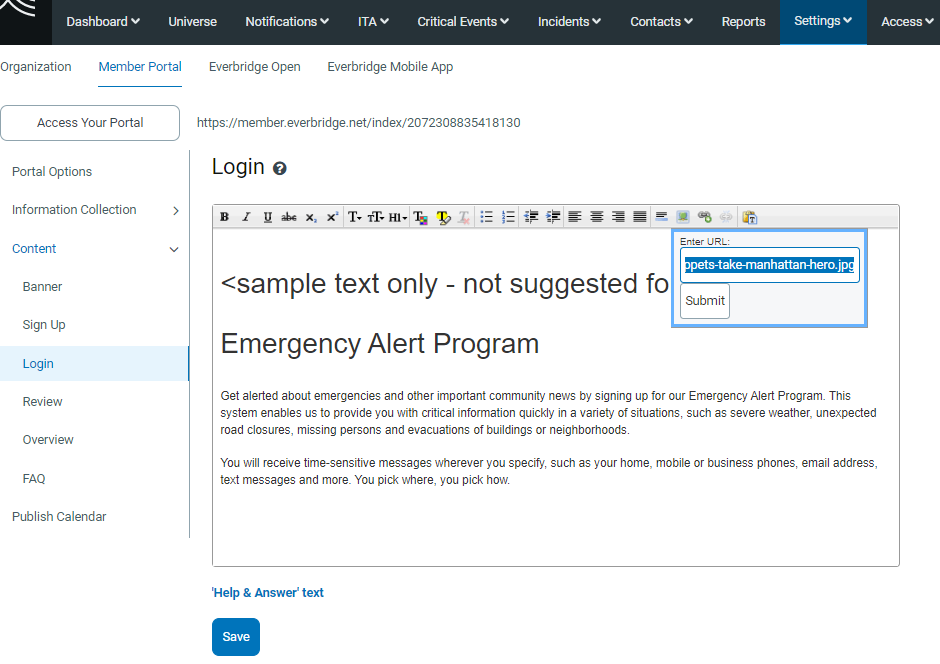This screenshot has width=940, height=664.
Task: Toggle bold formatting in the editor toolbar
Action: click(x=224, y=217)
